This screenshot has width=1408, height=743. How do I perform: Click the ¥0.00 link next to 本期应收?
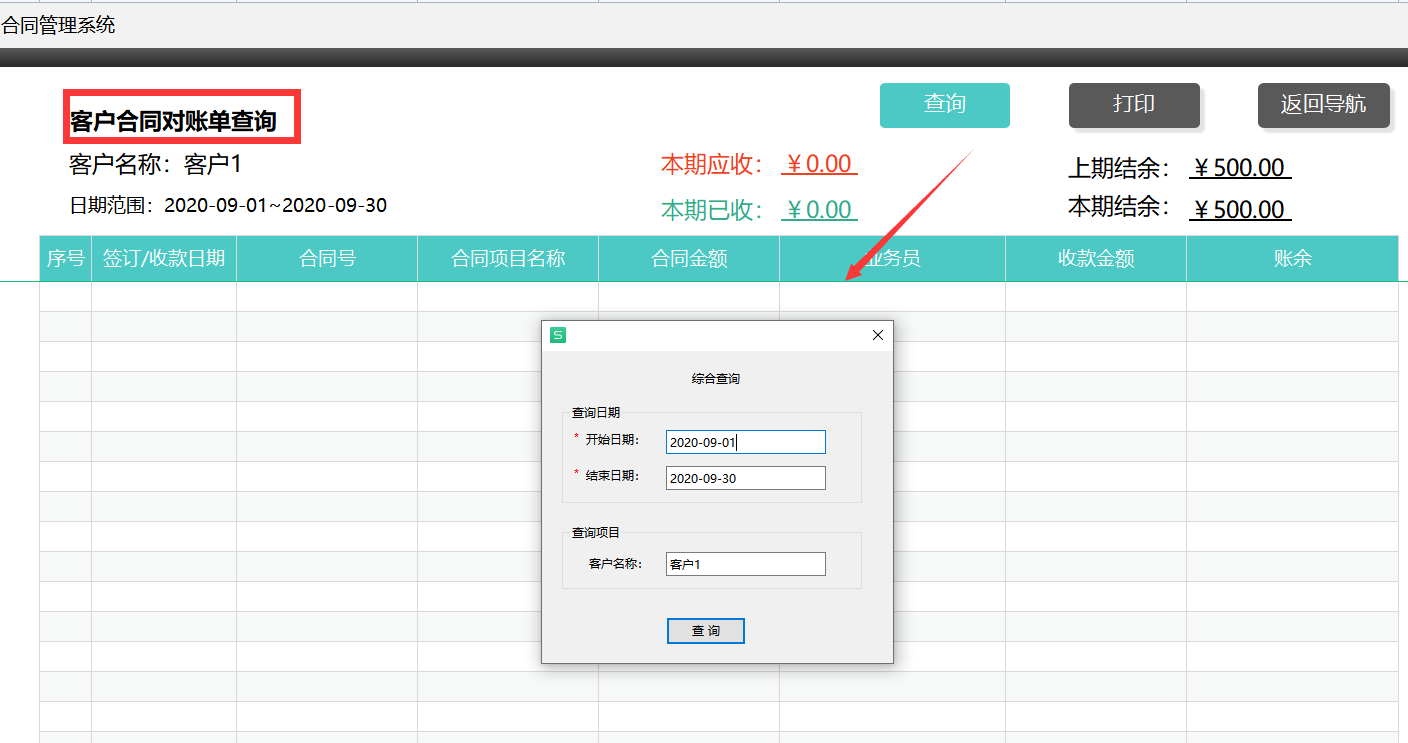[x=819, y=163]
